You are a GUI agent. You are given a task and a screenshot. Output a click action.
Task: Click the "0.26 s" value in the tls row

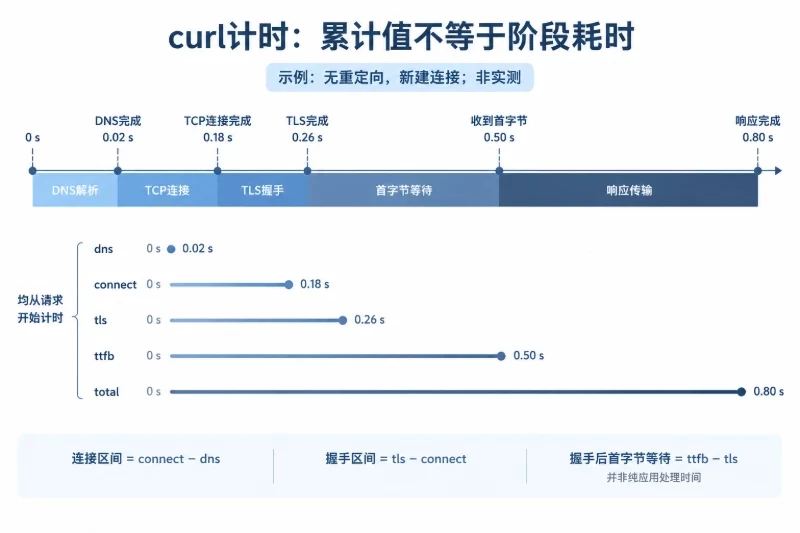tap(369, 320)
